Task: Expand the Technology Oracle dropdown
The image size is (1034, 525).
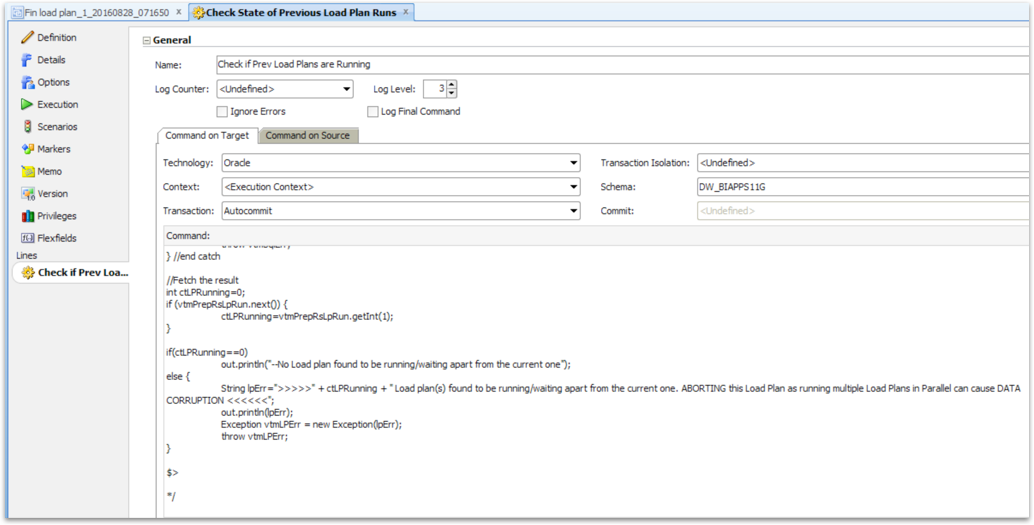Action: click(x=401, y=163)
